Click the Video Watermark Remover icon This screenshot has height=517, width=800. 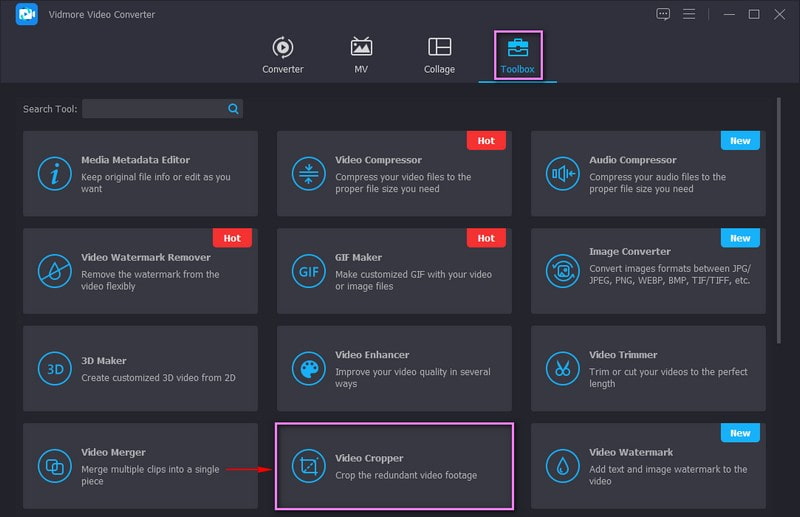(54, 271)
